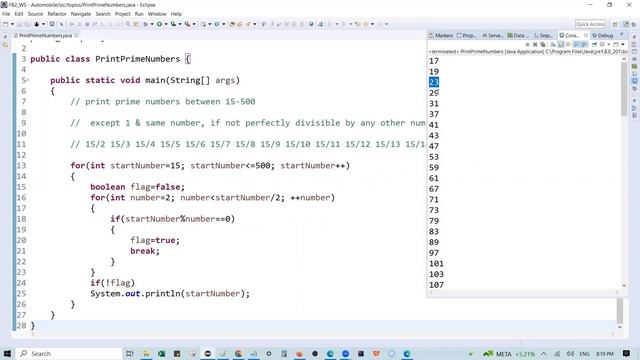Viewport: 640px width, 360px height.
Task: Expand the Open Console dropdown arrow
Action: coord(622,44)
